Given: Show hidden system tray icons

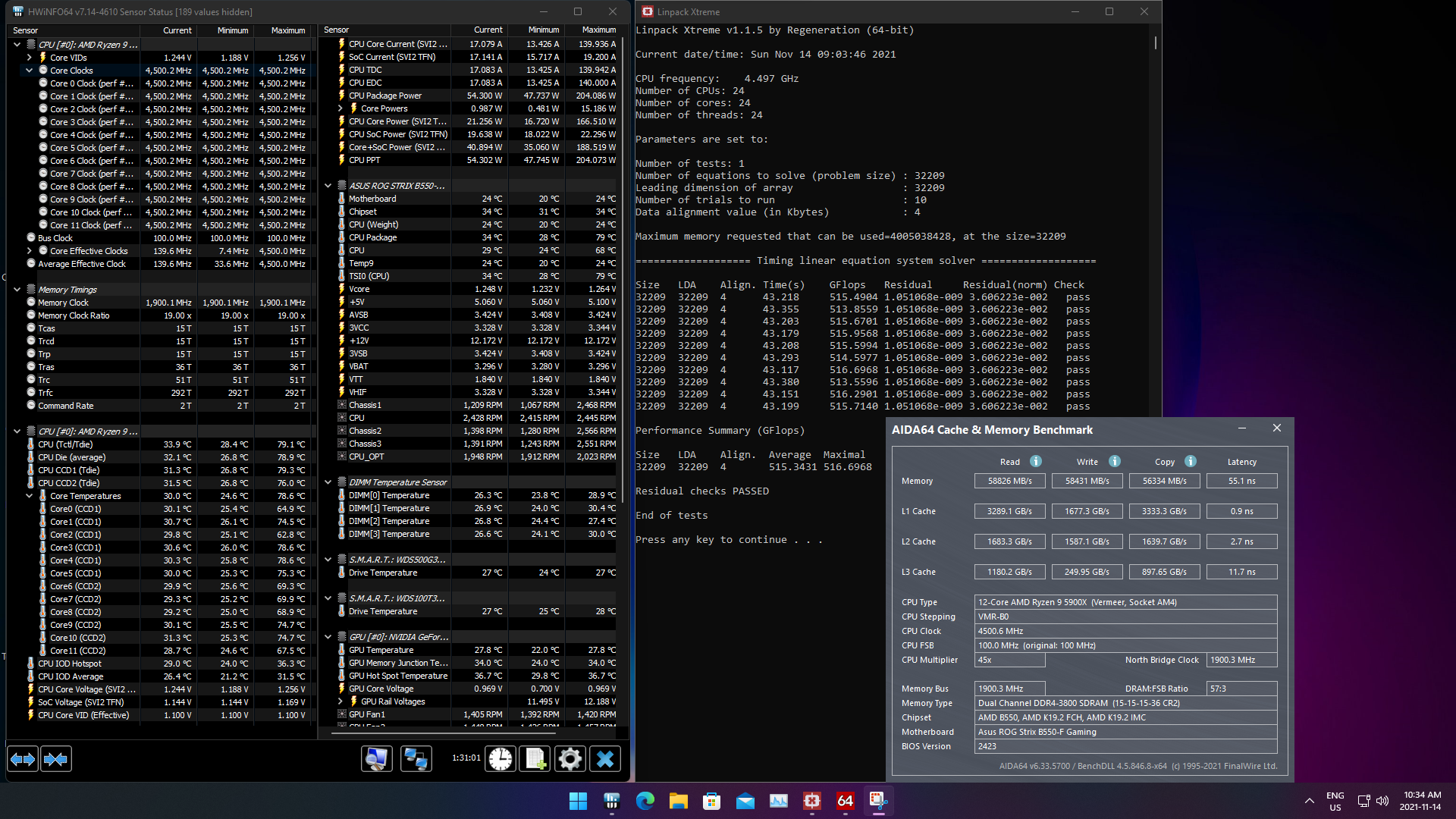Looking at the screenshot, I should pyautogui.click(x=1309, y=801).
